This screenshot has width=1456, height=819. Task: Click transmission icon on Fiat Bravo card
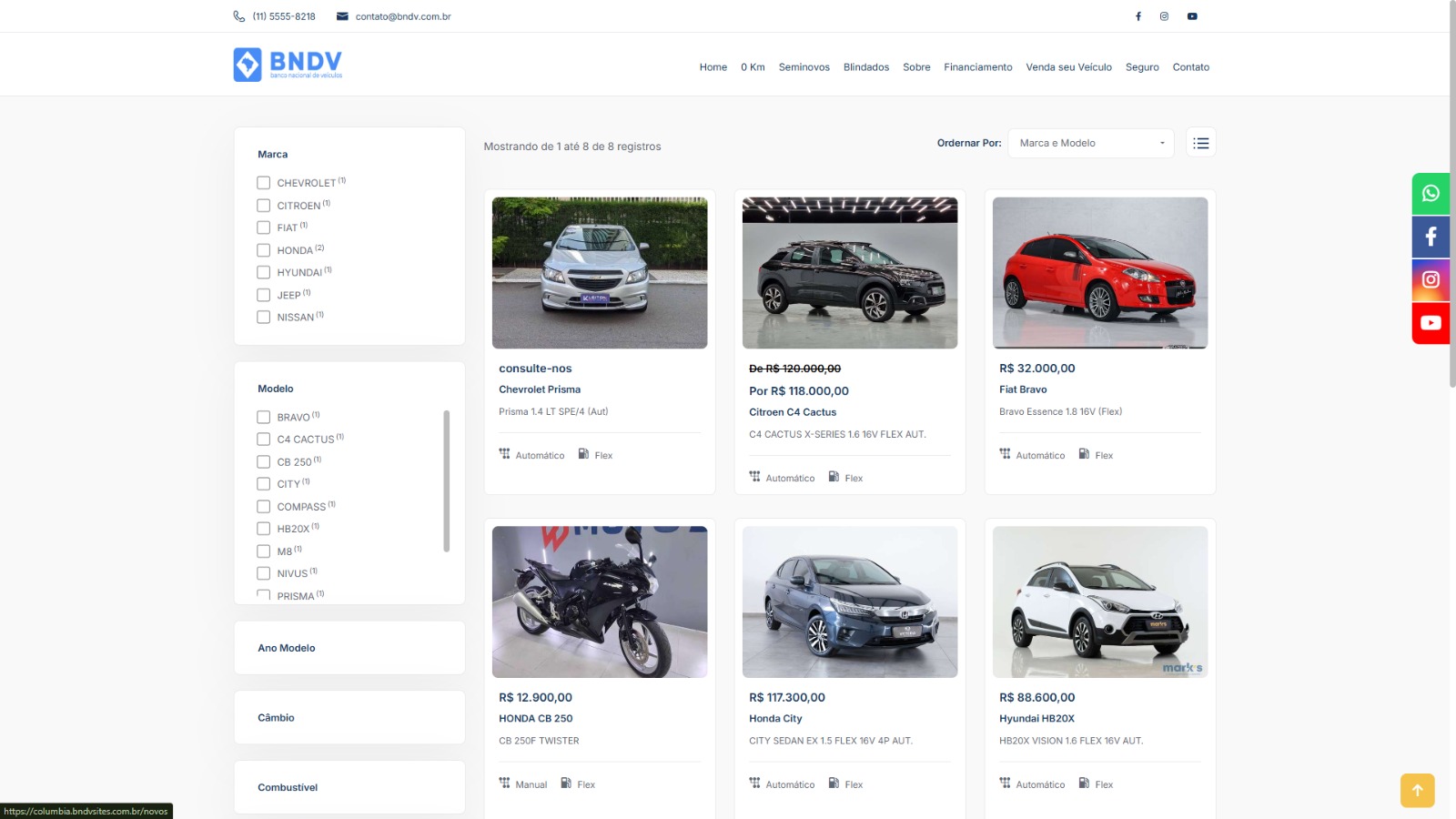click(1006, 454)
